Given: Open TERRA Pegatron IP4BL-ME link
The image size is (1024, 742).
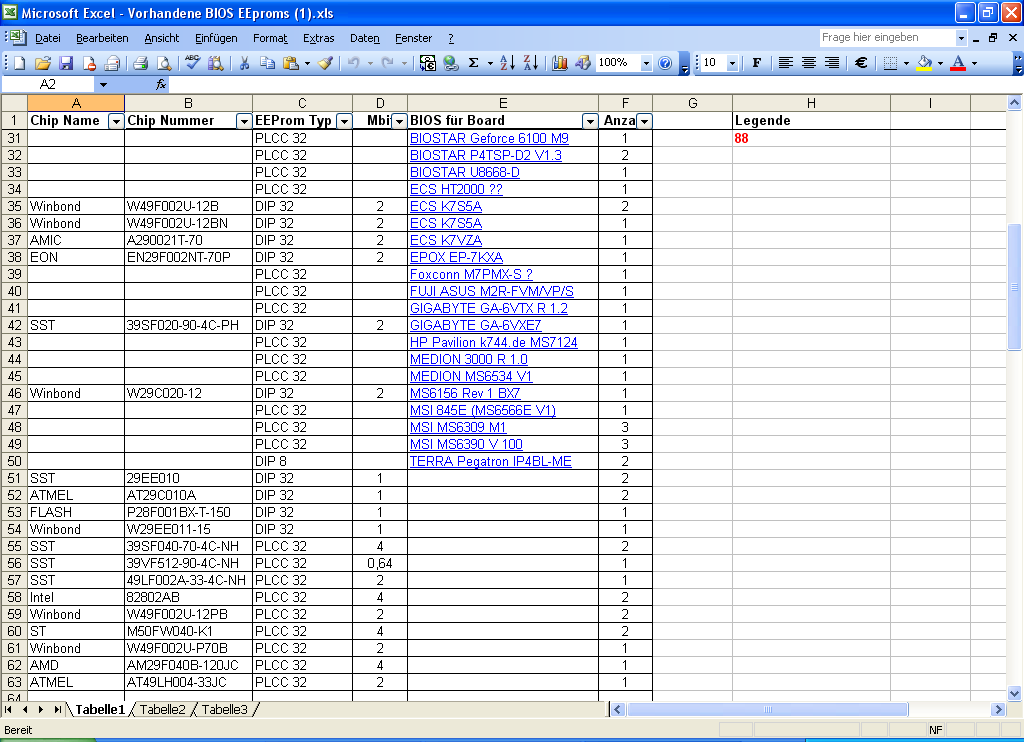Looking at the screenshot, I should (490, 461).
